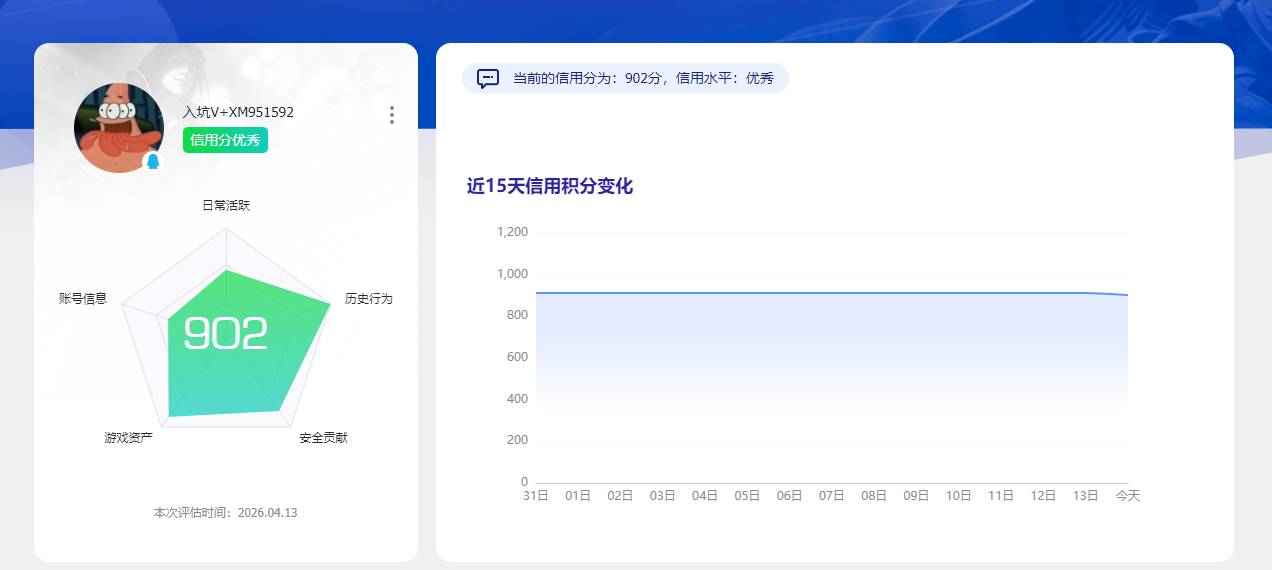Viewport: 1272px width, 570px height.
Task: Click the 12日 x-axis date label
Action: coord(1044,496)
